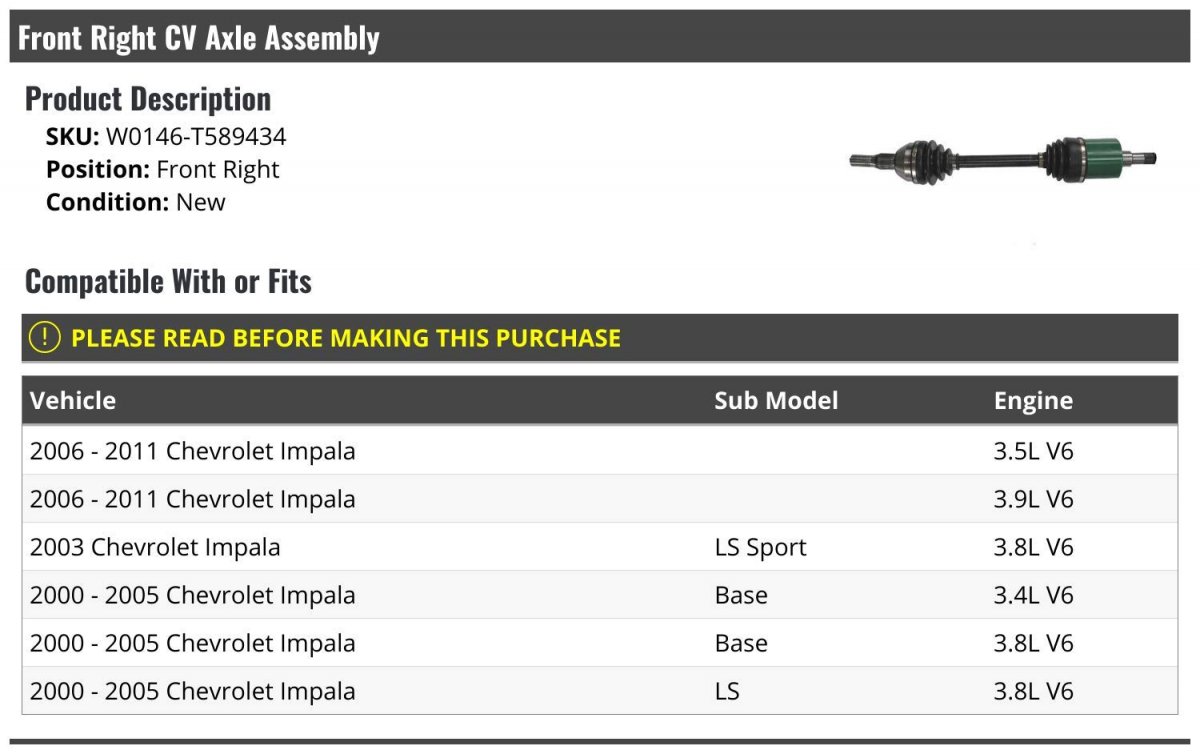Select the Vehicle column header
The height and width of the screenshot is (754, 1200).
pos(73,401)
